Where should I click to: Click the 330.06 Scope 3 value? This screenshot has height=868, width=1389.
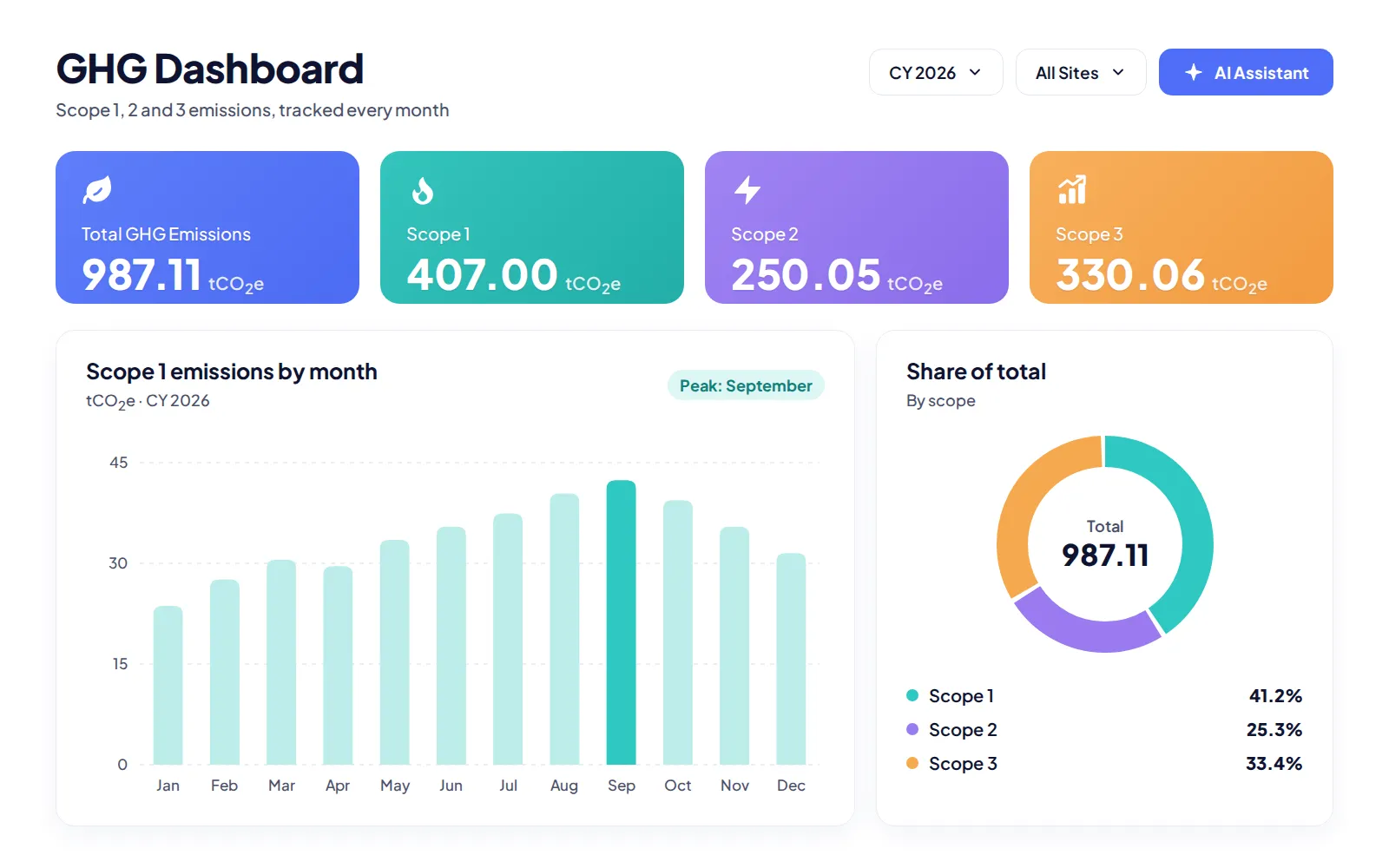pos(1130,275)
